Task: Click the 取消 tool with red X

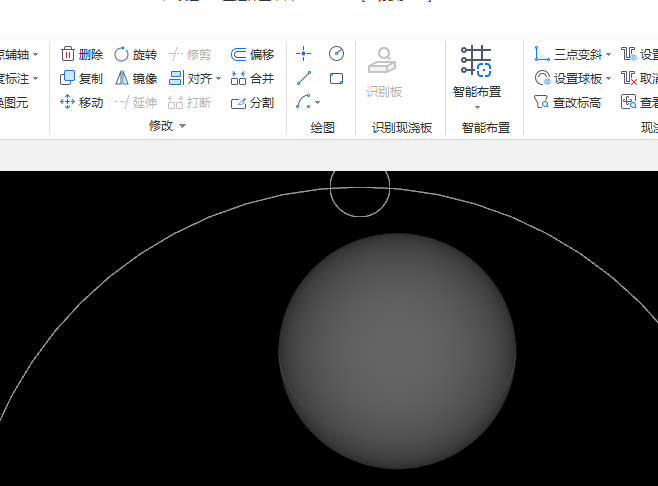Action: point(639,78)
